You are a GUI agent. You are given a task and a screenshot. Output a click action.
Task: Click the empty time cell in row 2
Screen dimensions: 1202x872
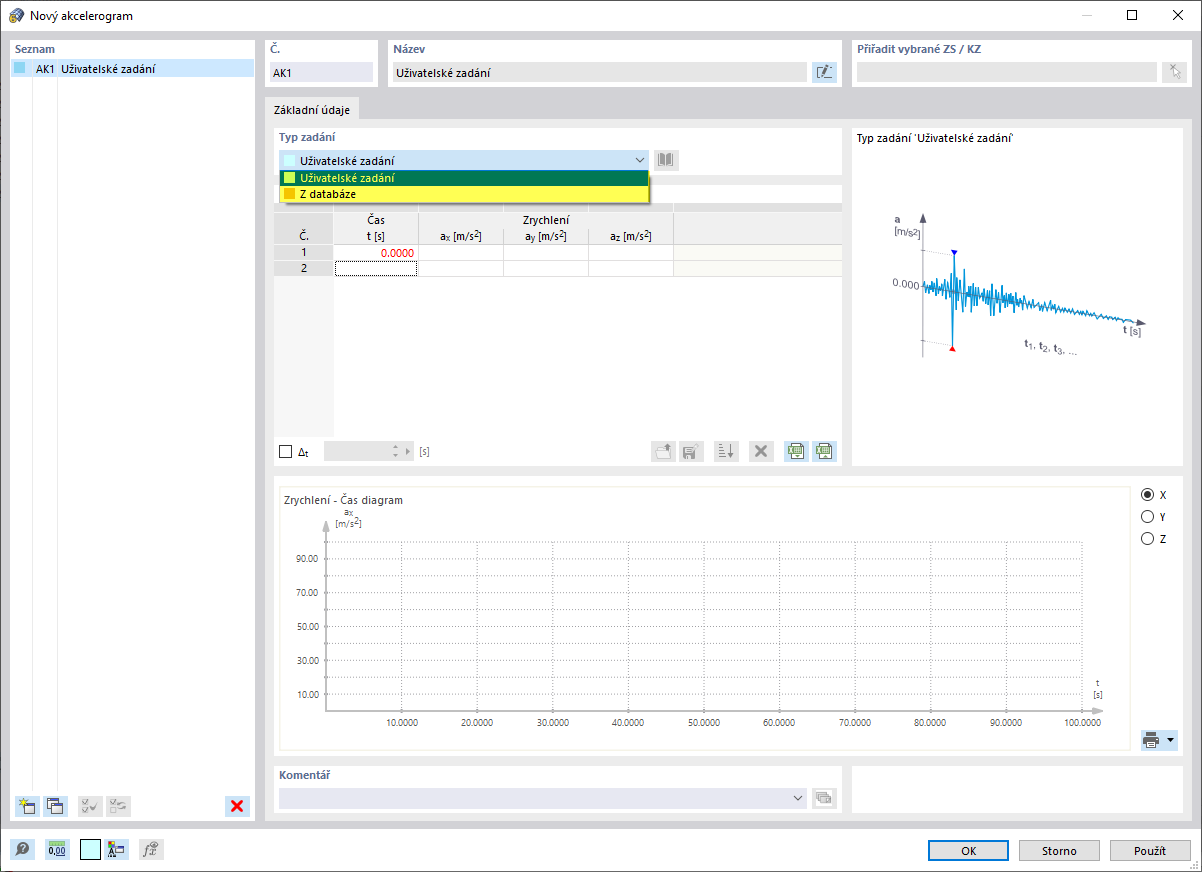point(376,268)
